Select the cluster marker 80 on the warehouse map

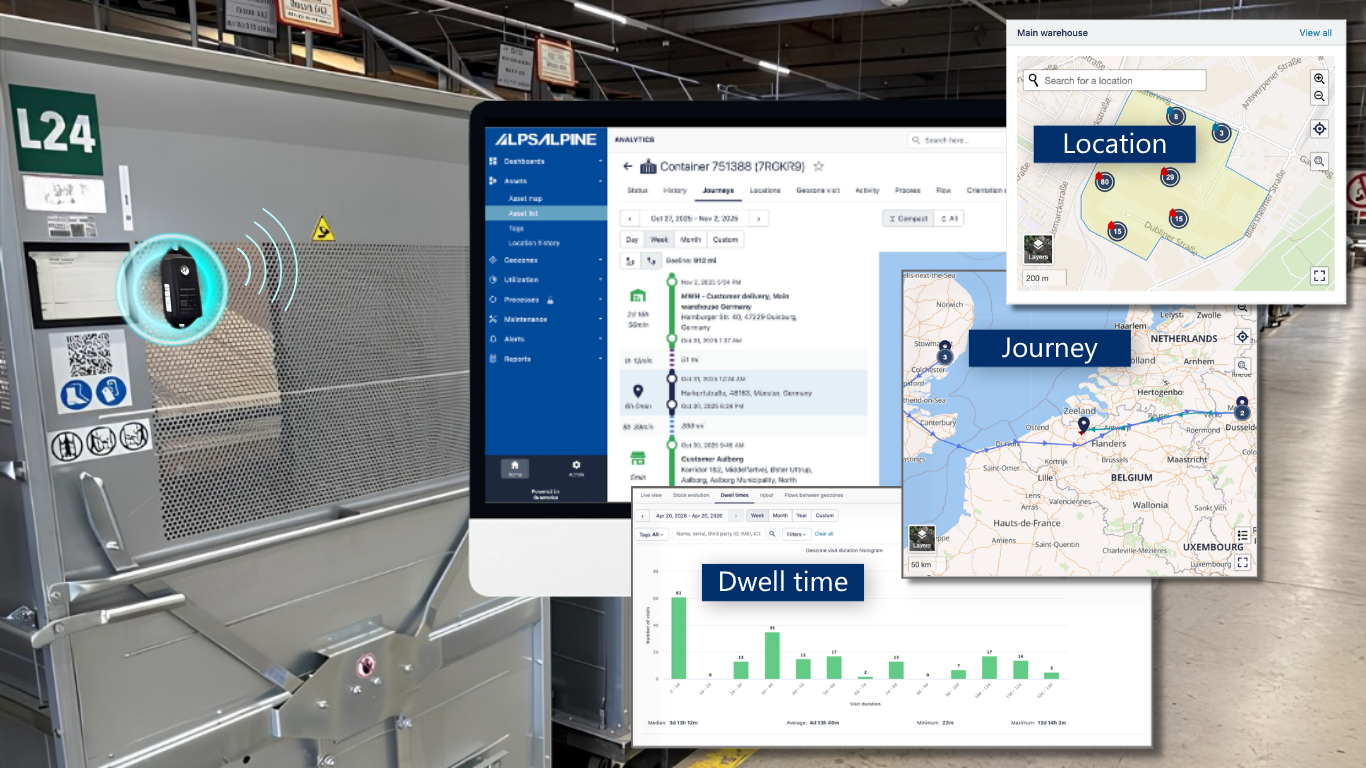(x=1104, y=182)
